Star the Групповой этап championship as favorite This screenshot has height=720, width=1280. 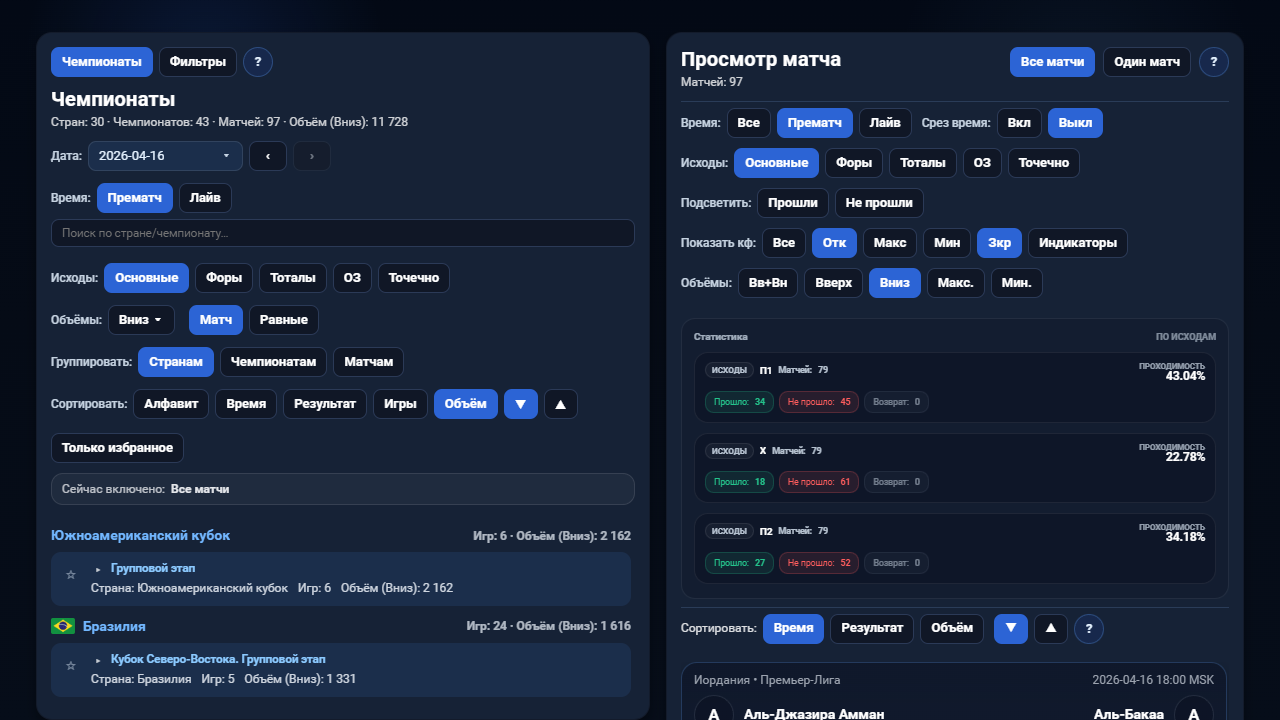(71, 575)
